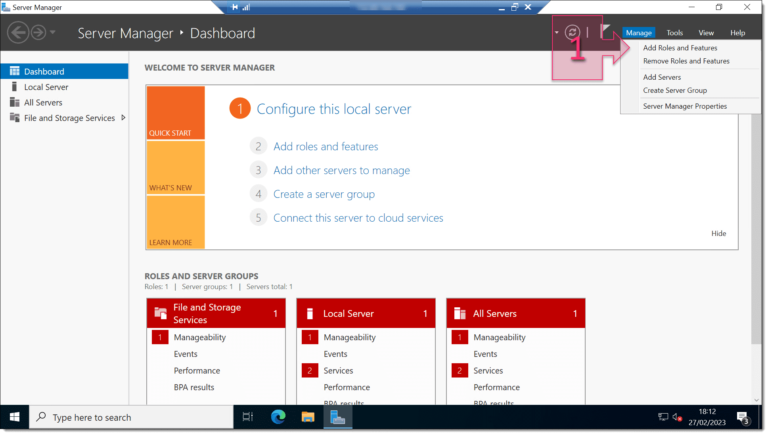The width and height of the screenshot is (768, 435).
Task: Click the Local Server sidebar icon
Action: point(15,87)
